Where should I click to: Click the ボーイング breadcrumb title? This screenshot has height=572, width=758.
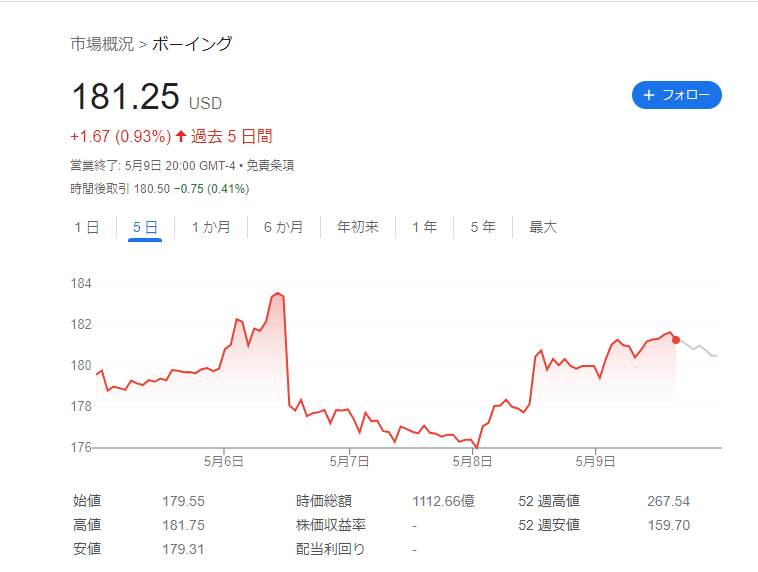tap(192, 44)
